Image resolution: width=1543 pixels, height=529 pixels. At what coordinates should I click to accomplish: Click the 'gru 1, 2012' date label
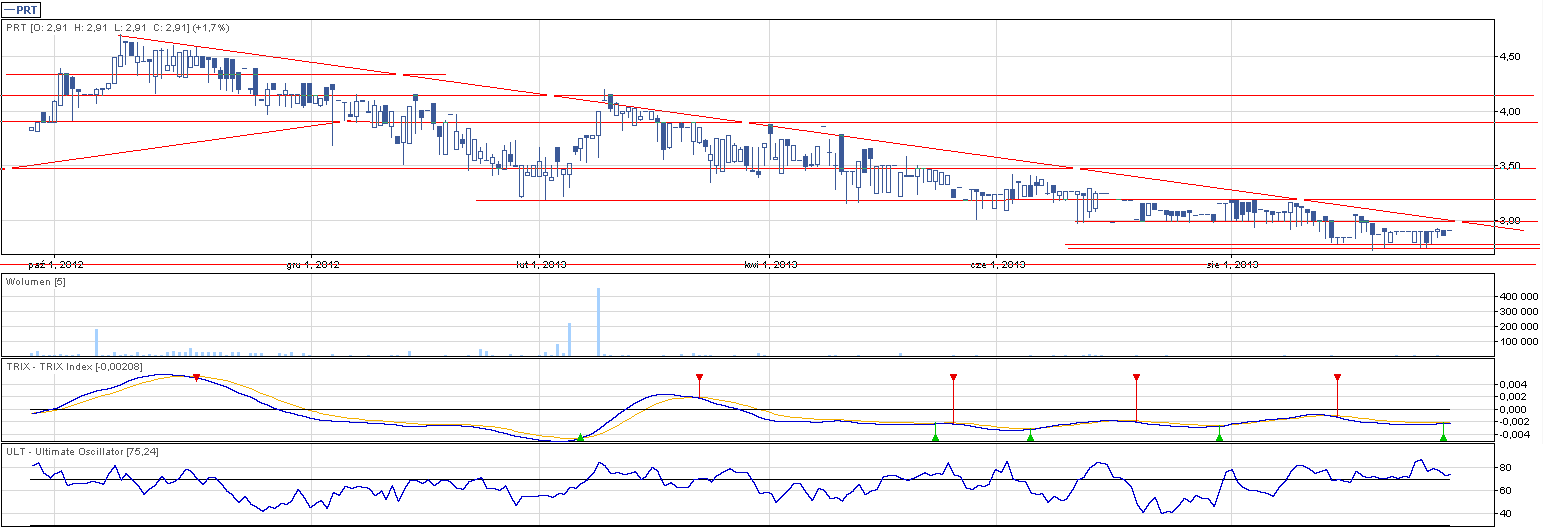pos(312,265)
